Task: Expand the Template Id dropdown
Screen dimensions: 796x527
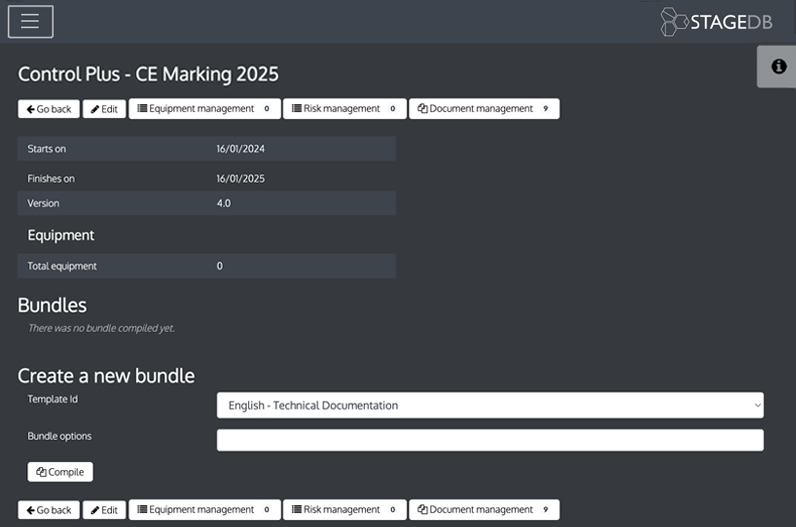Action: pos(489,405)
